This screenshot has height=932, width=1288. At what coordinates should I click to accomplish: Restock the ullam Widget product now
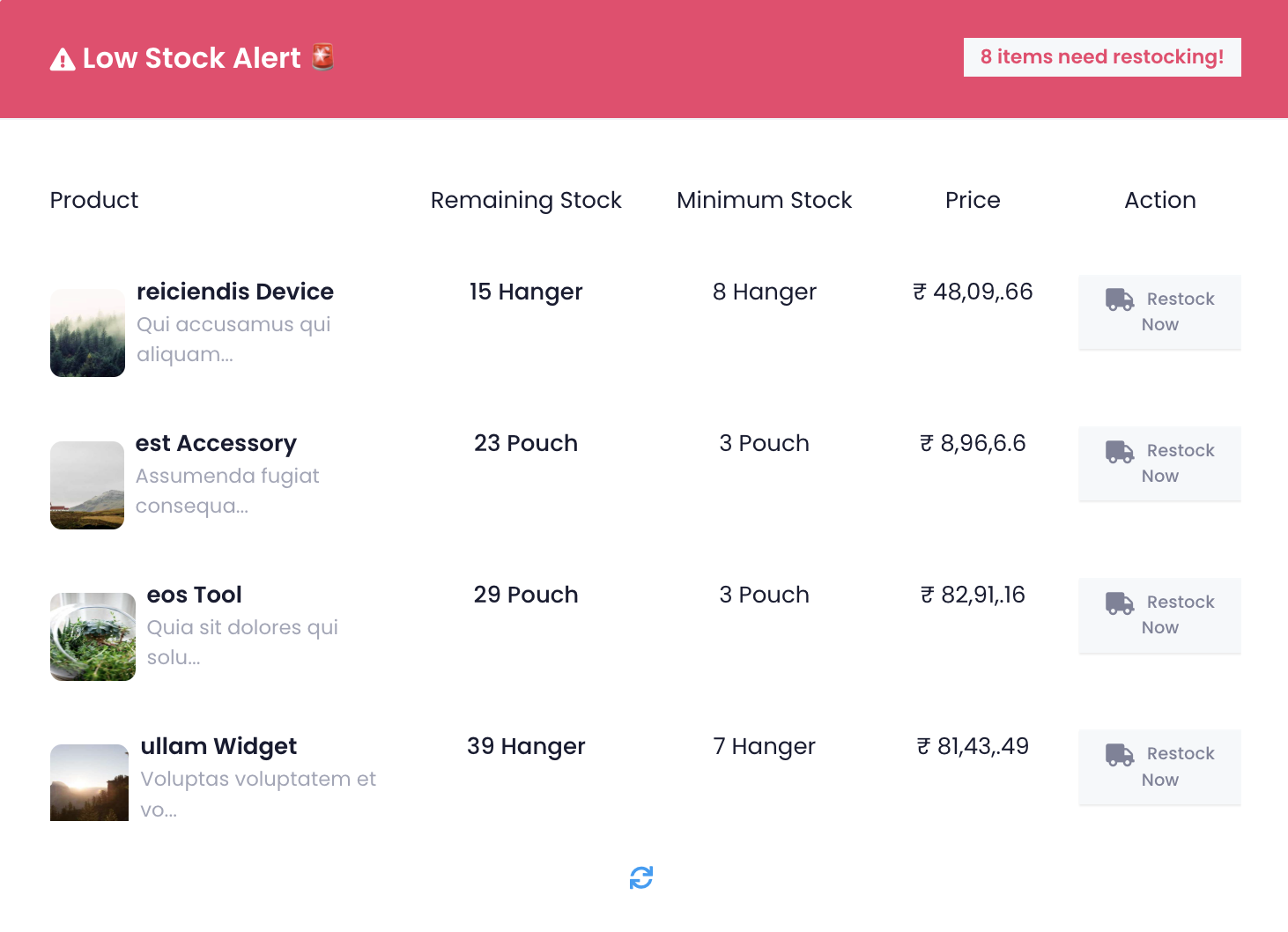[1159, 766]
